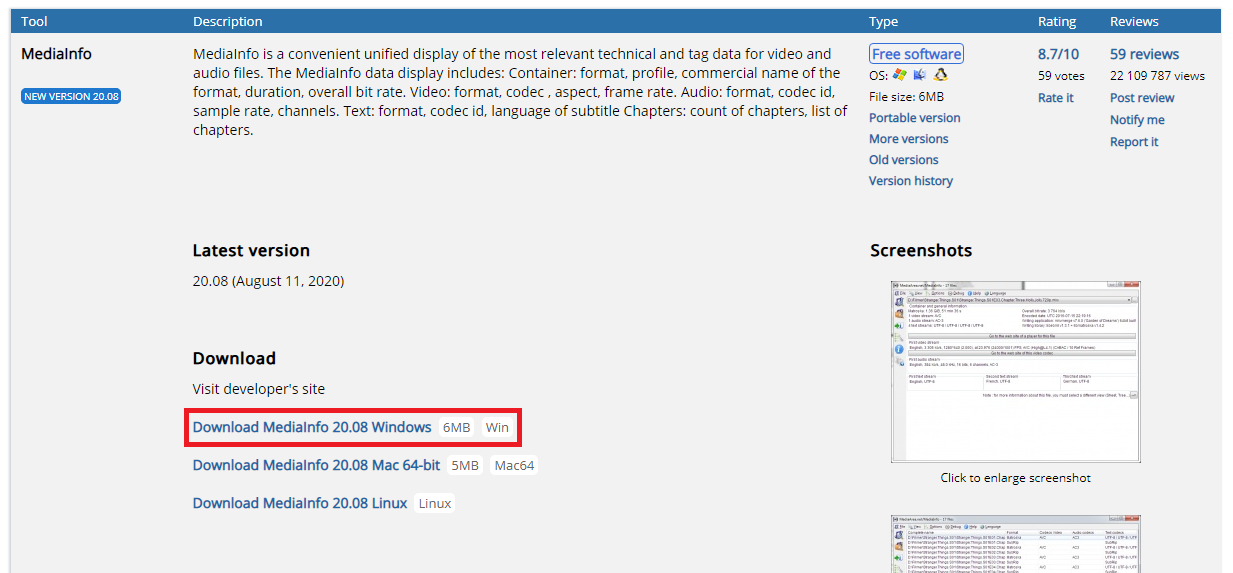Click the Rating column header
The image size is (1233, 573).
pos(1057,21)
